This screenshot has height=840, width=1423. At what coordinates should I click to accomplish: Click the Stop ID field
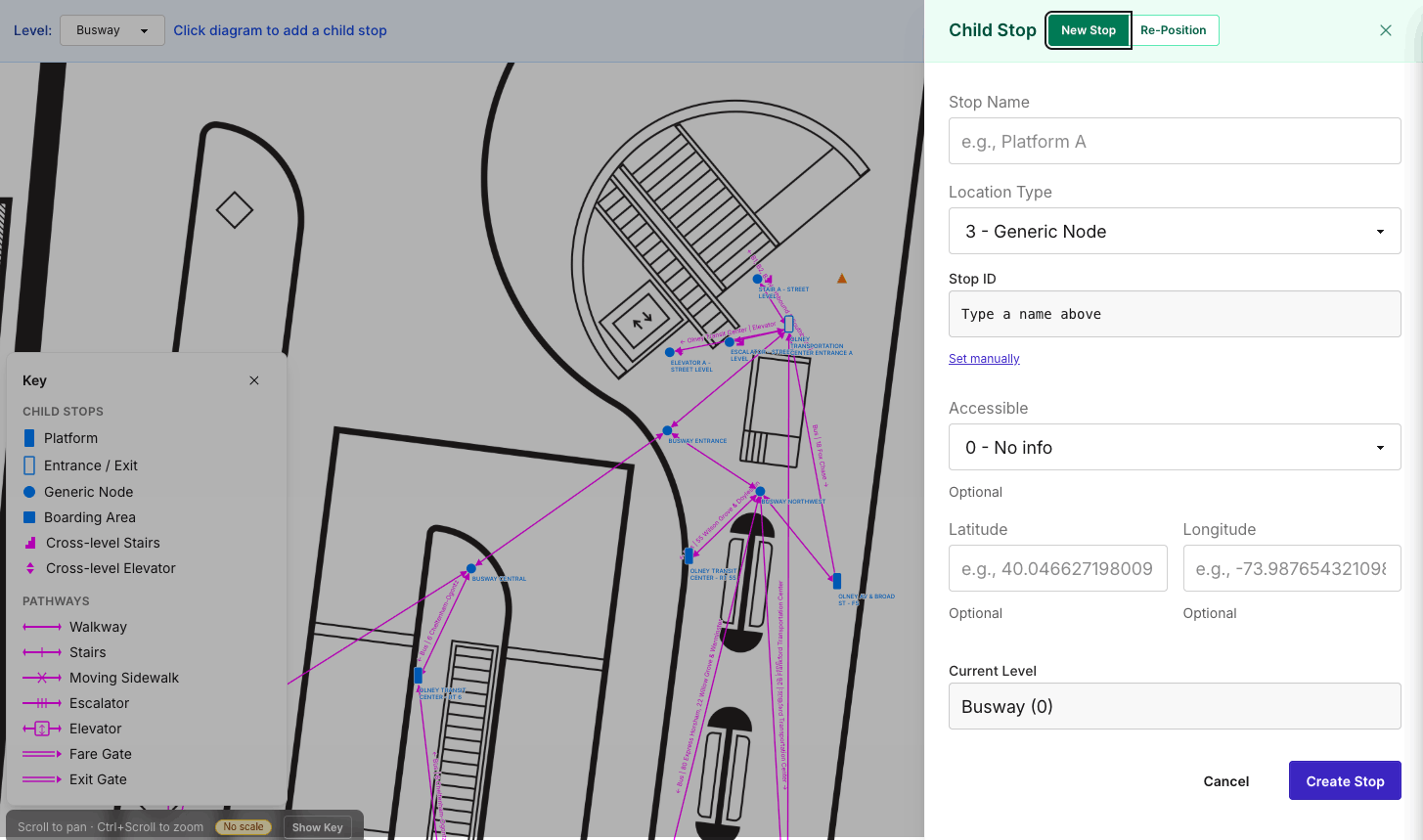[x=1175, y=314]
